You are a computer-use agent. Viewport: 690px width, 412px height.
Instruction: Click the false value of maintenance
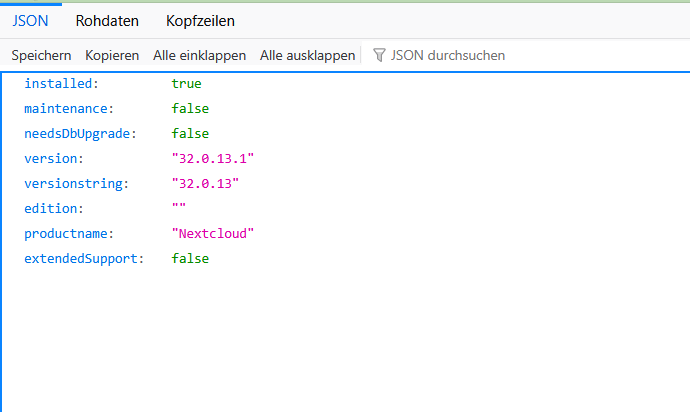190,109
